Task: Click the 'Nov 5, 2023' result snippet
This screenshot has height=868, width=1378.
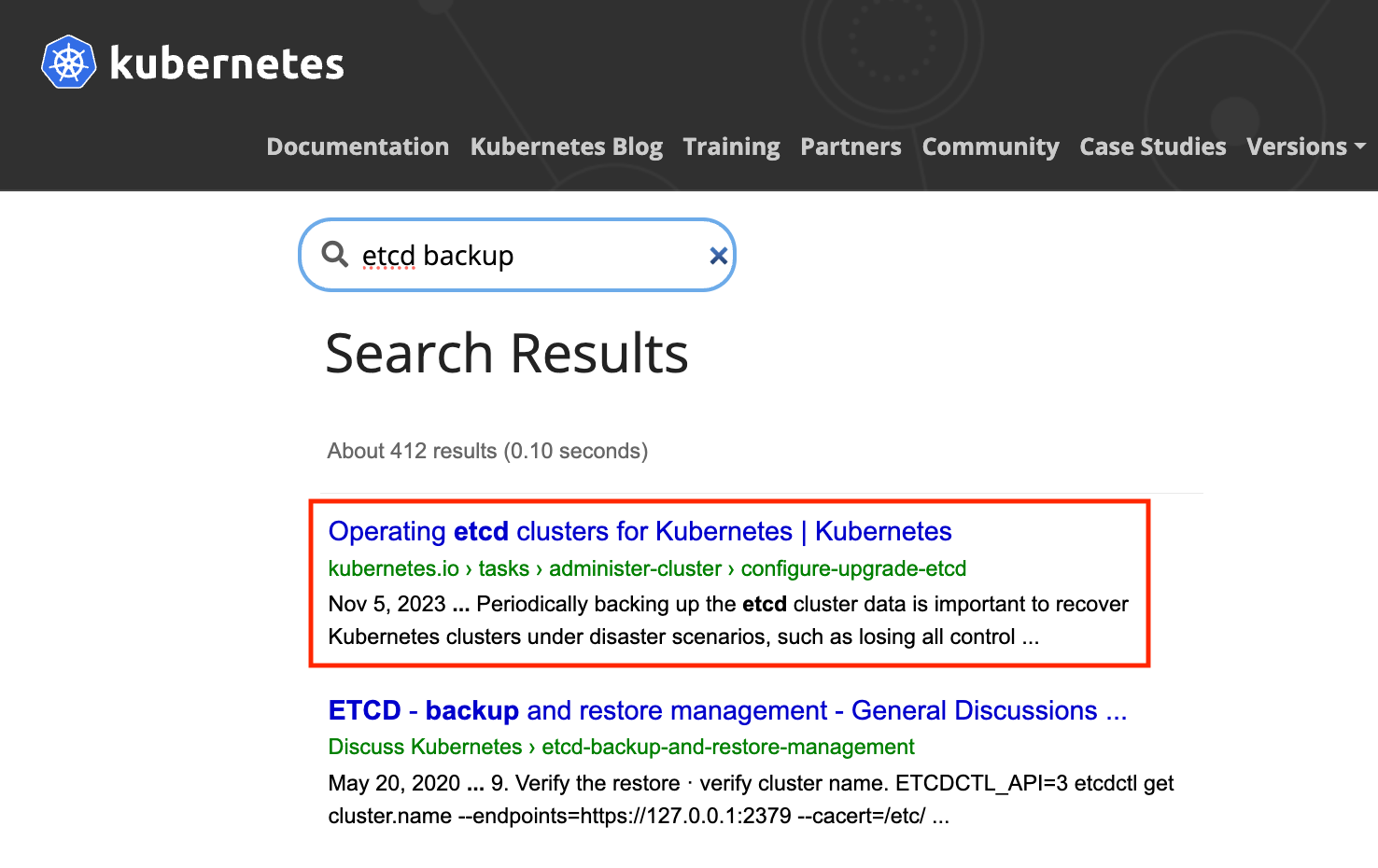Action: tap(728, 621)
